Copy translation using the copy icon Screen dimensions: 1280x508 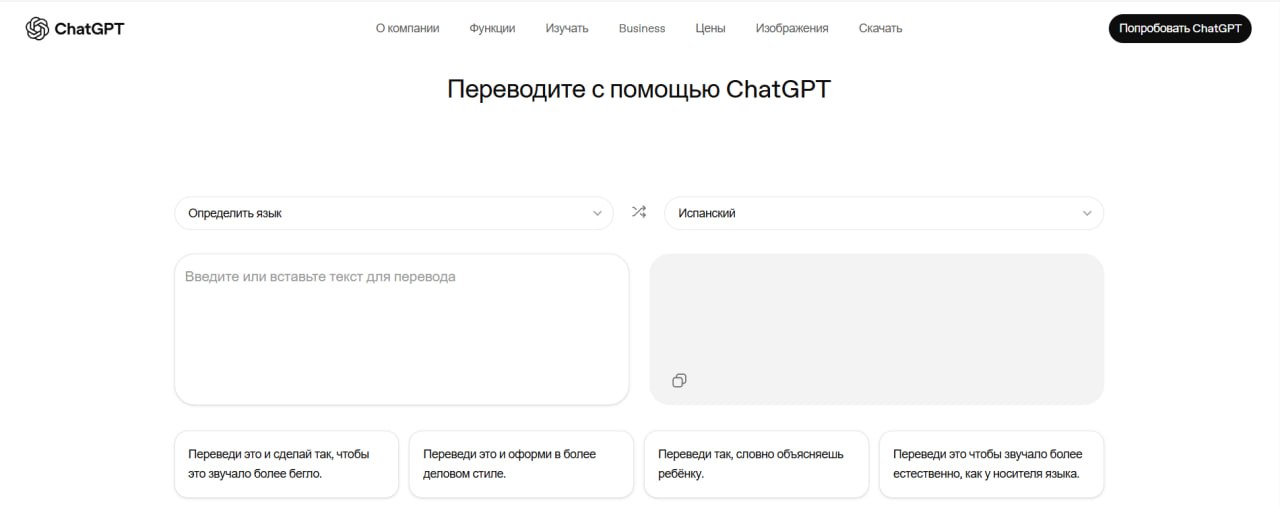(679, 380)
